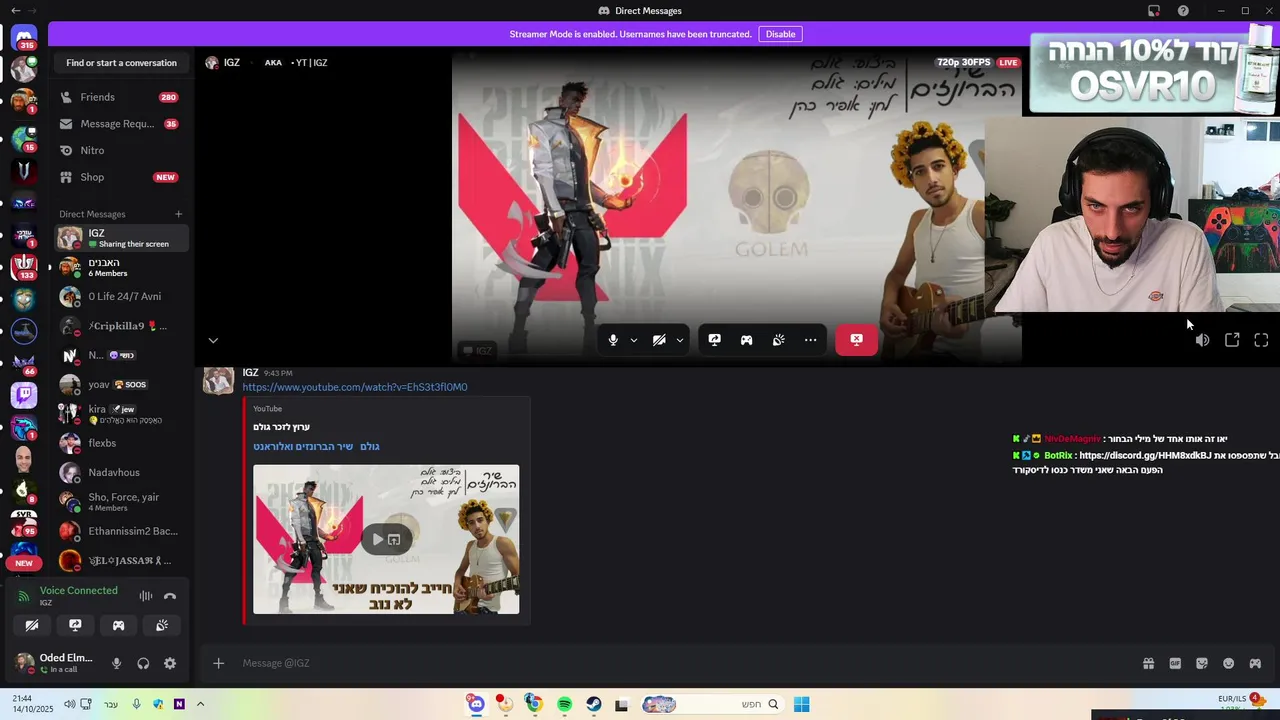Open camera options arrow in stream controls
1280x720 pixels.
click(x=680, y=340)
